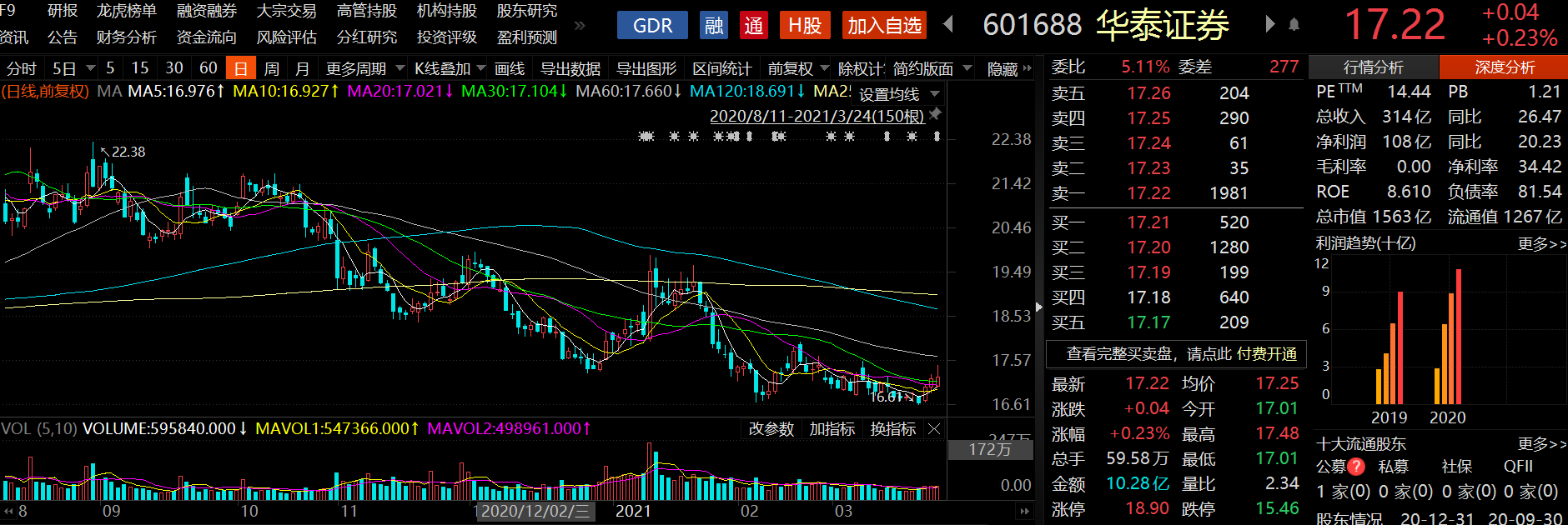The image size is (1568, 525).
Task: Click 加指标 to add an indicator
Action: coord(832,429)
